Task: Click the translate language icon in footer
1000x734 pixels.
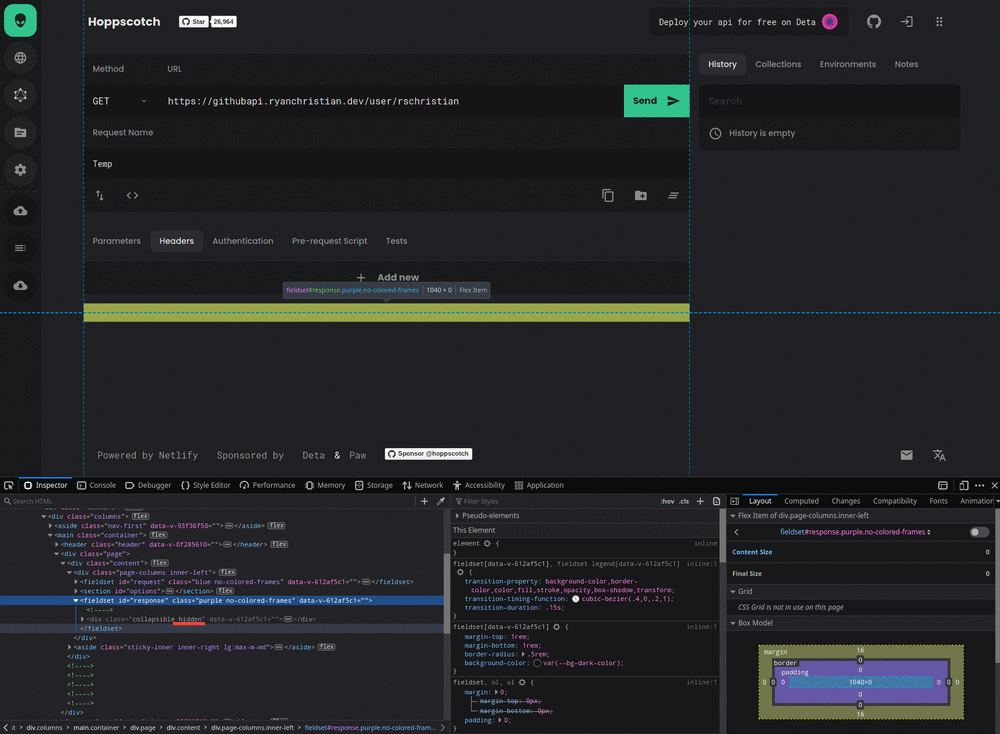Action: pos(939,455)
